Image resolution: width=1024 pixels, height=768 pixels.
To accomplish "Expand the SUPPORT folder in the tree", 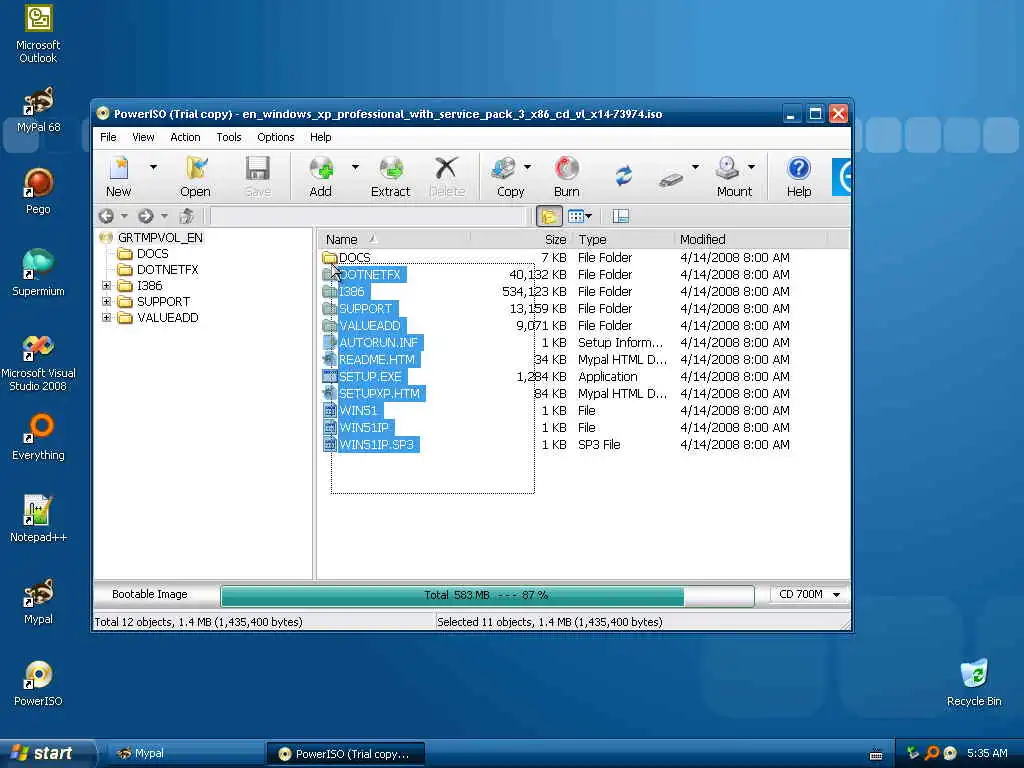I will [x=106, y=301].
